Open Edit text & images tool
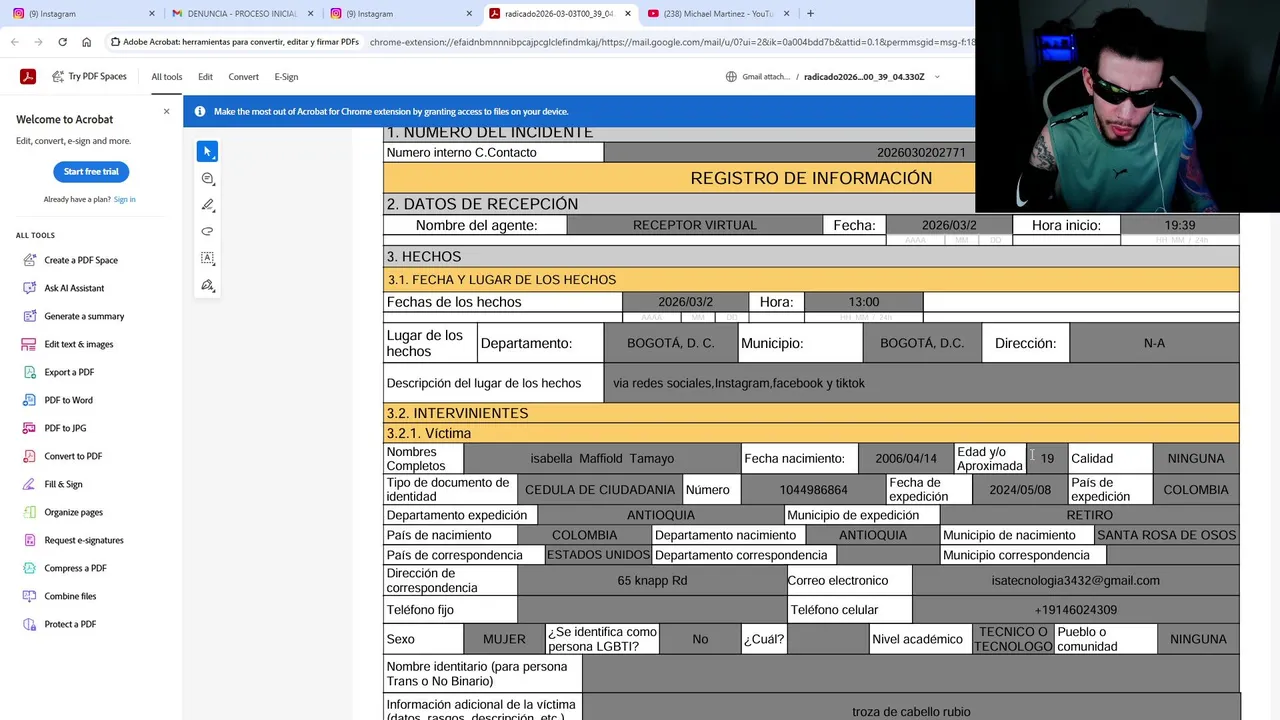The image size is (1280, 720). (79, 344)
